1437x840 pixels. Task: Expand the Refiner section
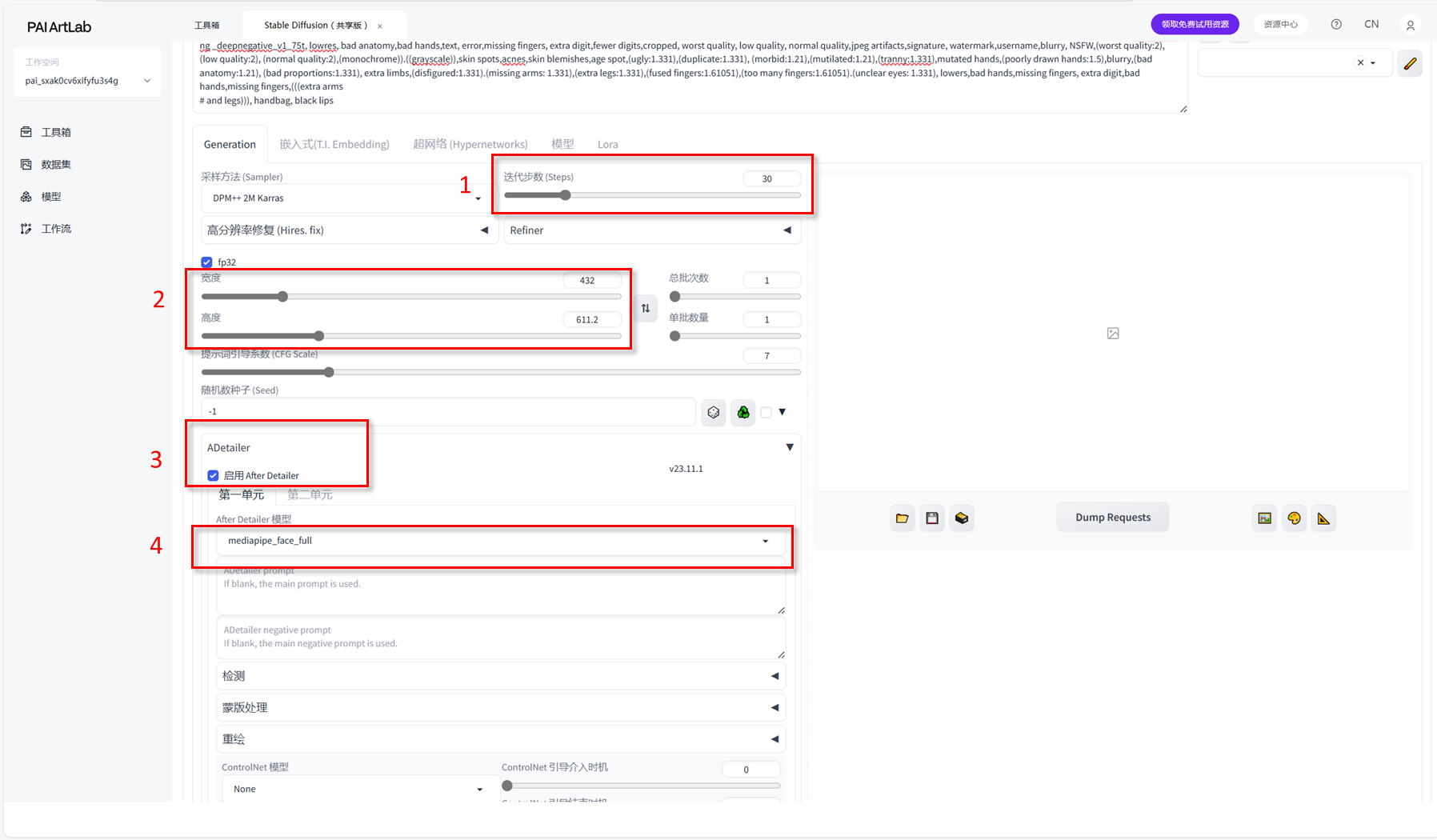[x=652, y=230]
